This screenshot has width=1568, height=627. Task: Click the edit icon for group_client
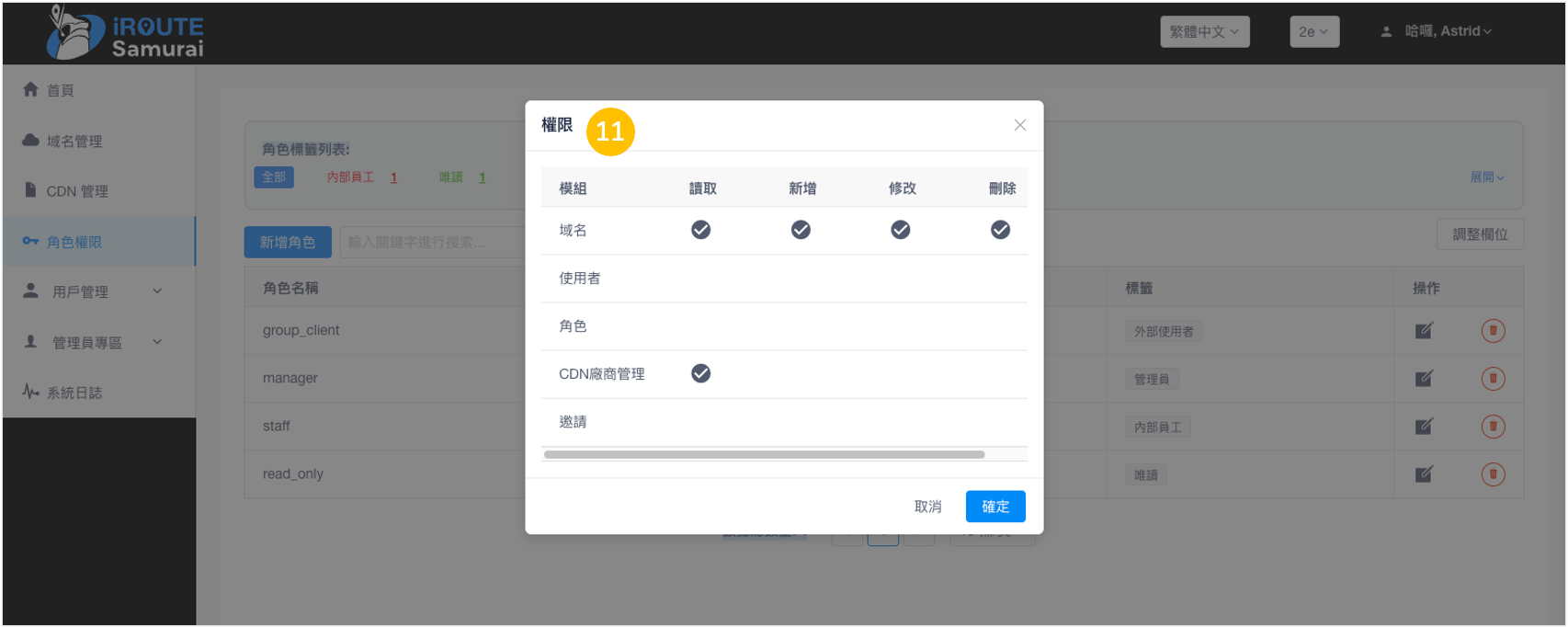pos(1424,331)
